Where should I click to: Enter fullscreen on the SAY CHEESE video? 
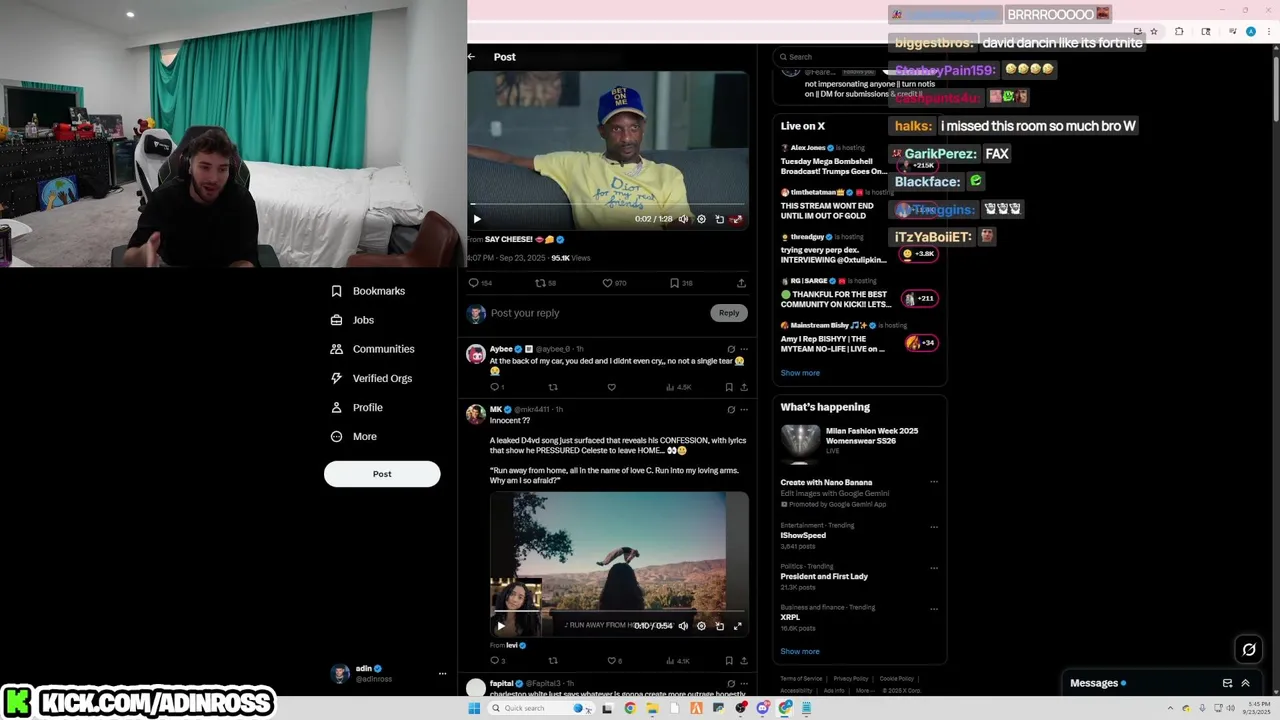(737, 219)
